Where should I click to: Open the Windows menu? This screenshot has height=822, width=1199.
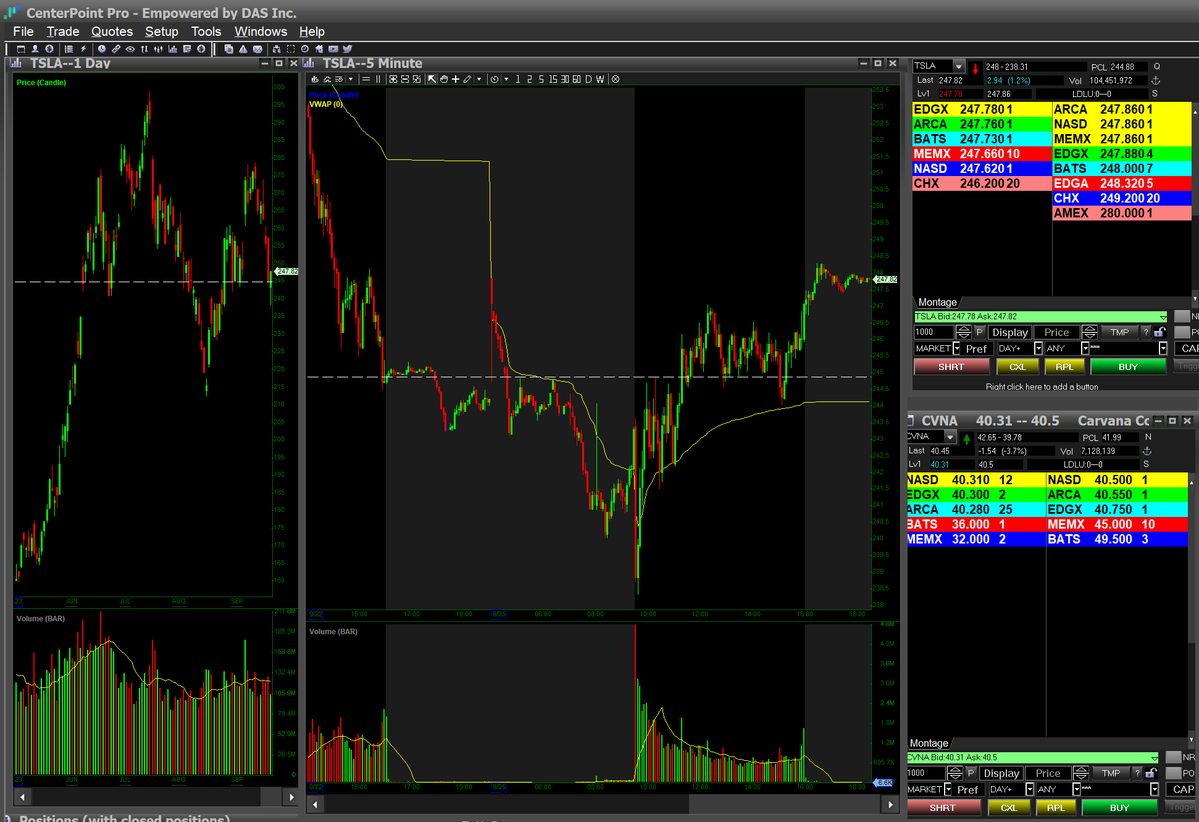tap(260, 31)
